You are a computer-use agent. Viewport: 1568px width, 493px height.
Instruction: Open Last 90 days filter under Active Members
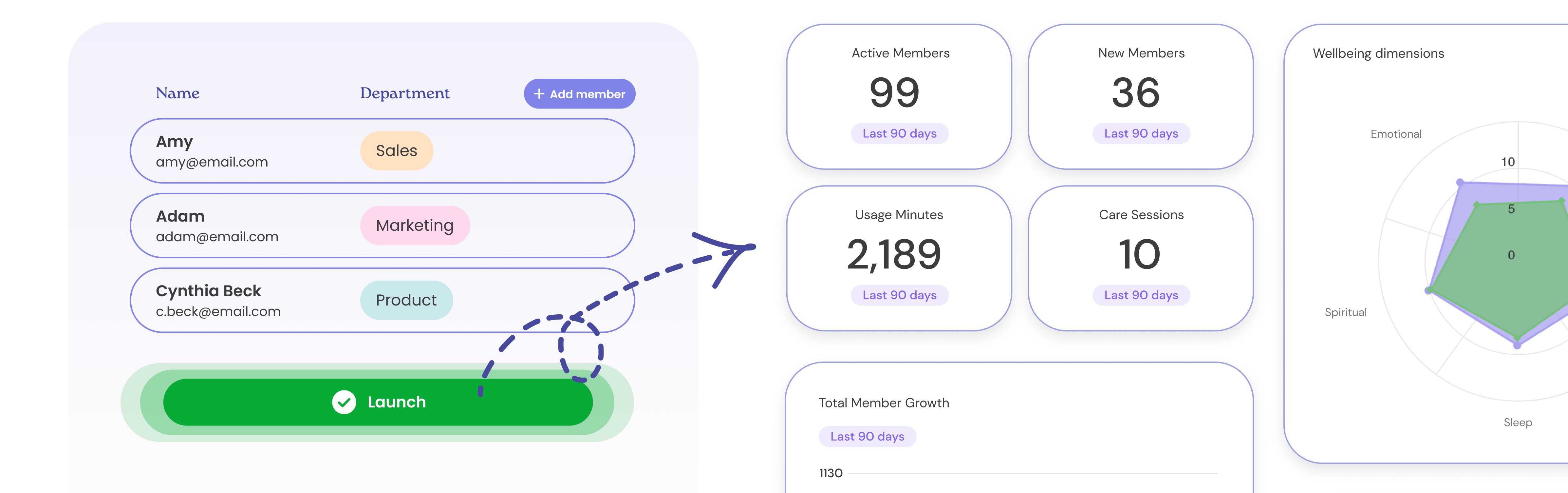click(899, 133)
